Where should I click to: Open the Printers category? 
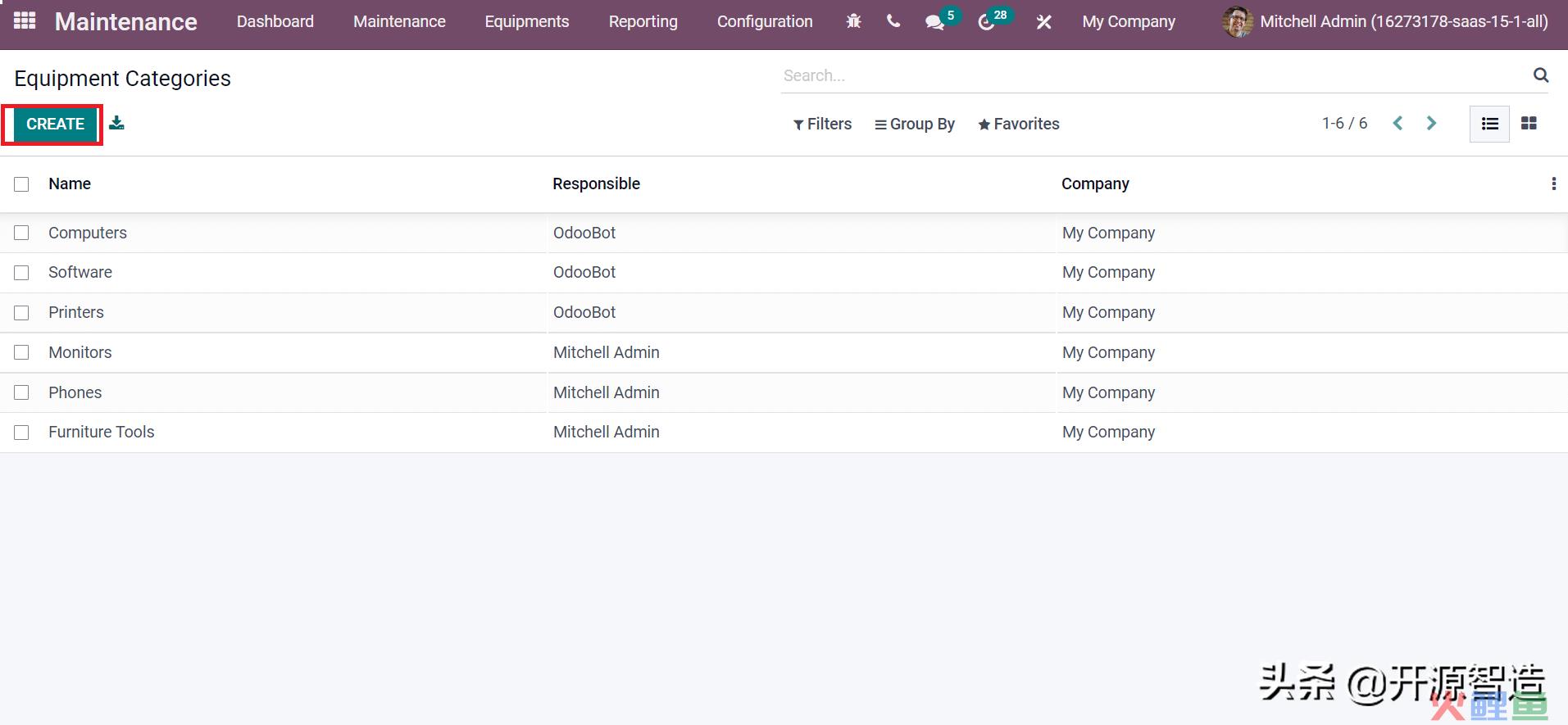coord(76,312)
